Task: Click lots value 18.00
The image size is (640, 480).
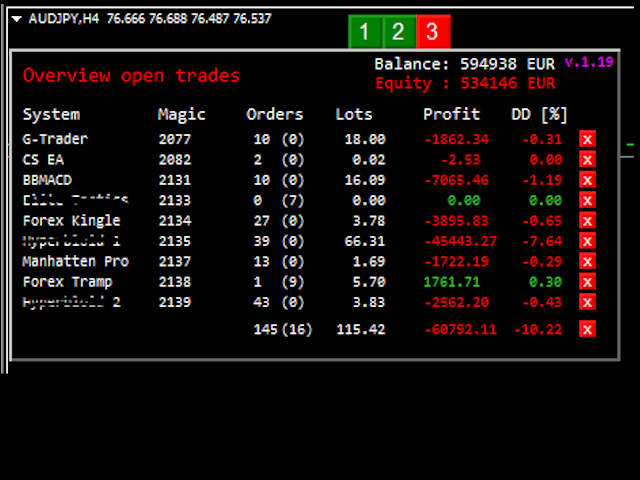Action: coord(365,139)
